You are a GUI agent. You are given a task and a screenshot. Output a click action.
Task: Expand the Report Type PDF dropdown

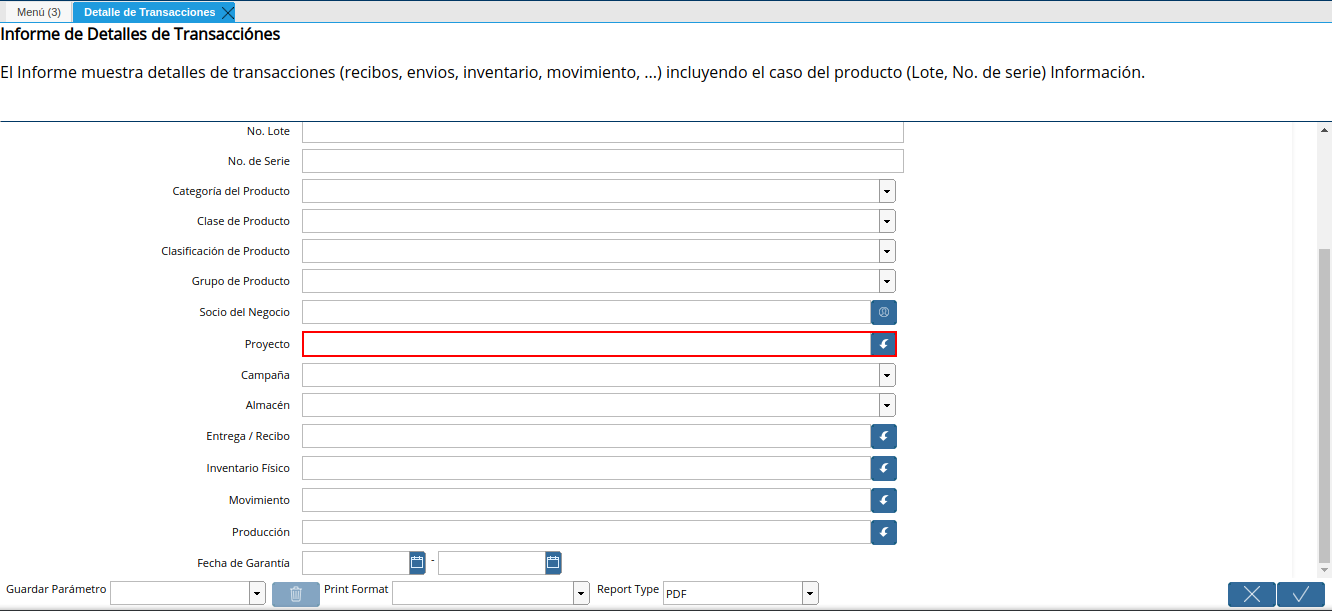point(810,594)
